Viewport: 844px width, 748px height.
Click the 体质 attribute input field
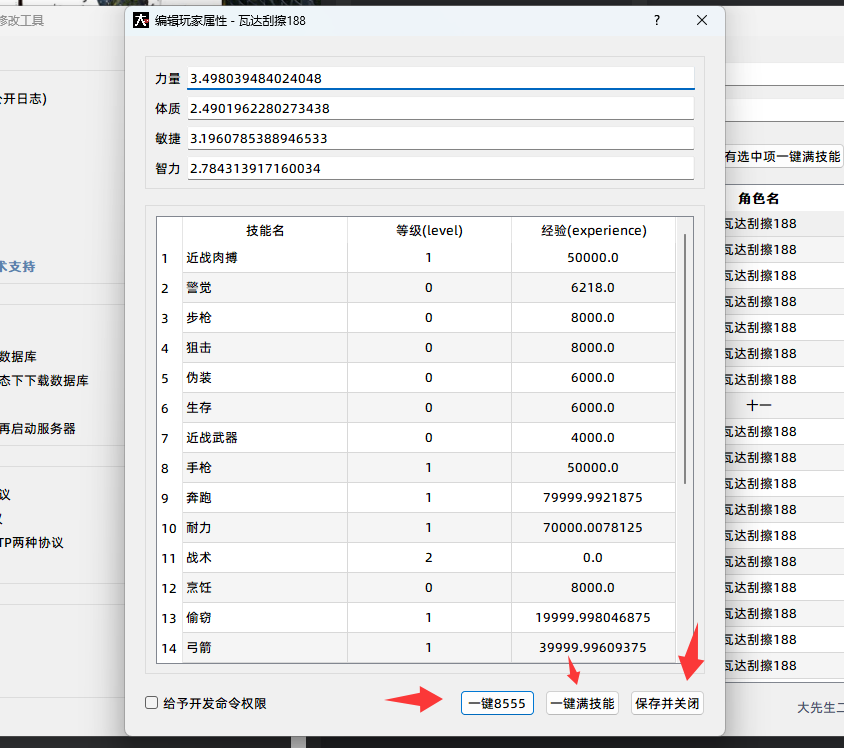(x=440, y=108)
